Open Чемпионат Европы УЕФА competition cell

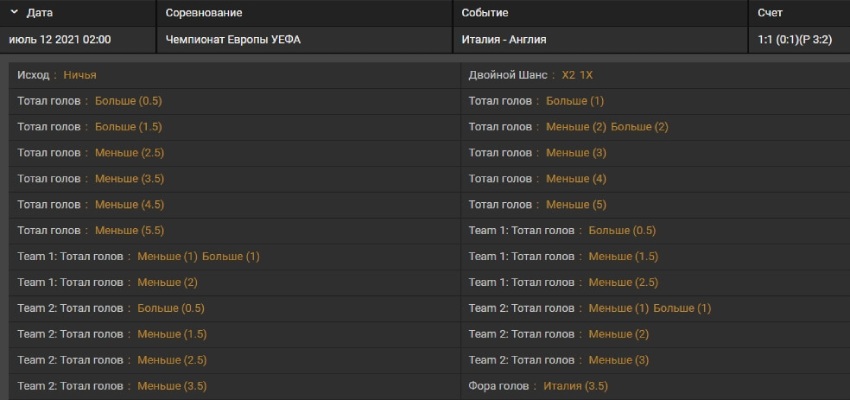(x=233, y=40)
